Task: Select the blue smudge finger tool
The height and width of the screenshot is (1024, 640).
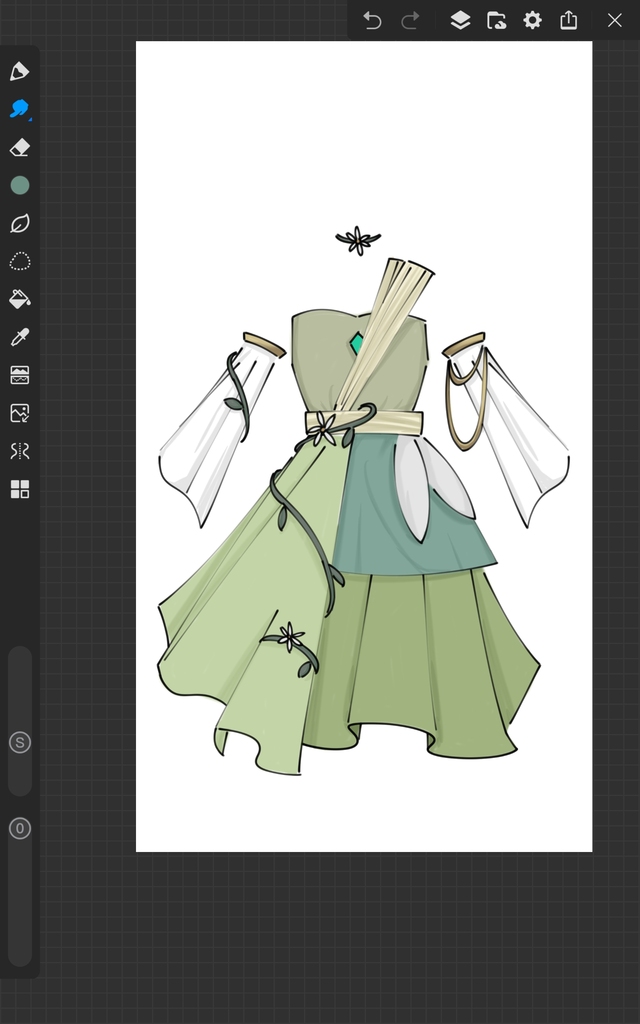Action: click(x=20, y=109)
